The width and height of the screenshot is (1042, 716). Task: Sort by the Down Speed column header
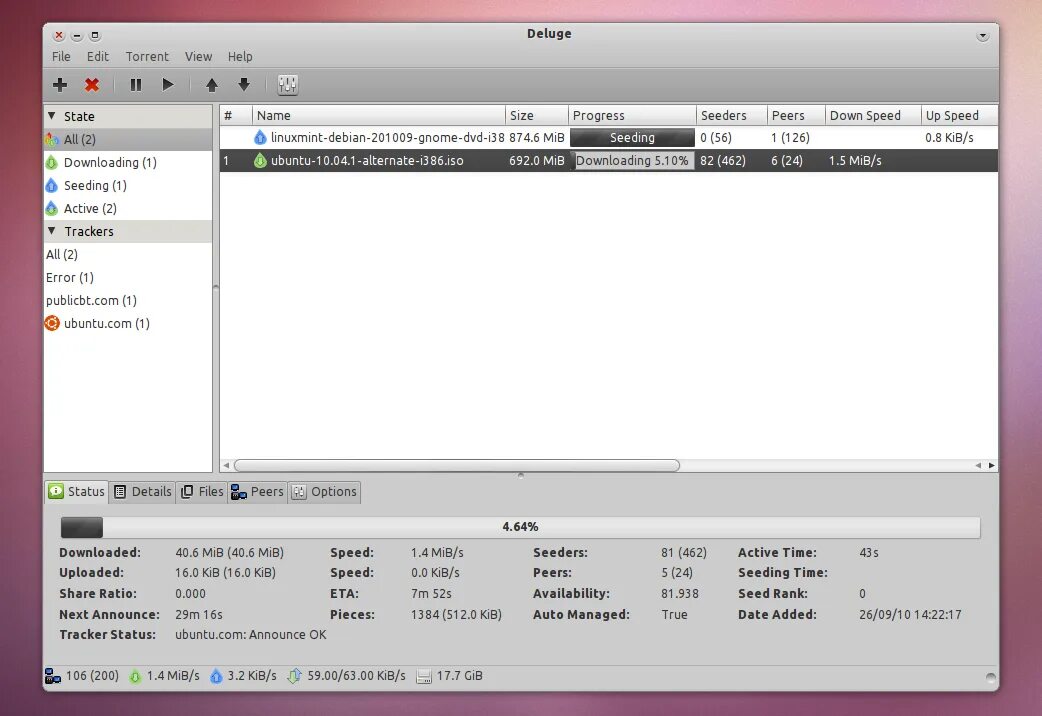[873, 115]
